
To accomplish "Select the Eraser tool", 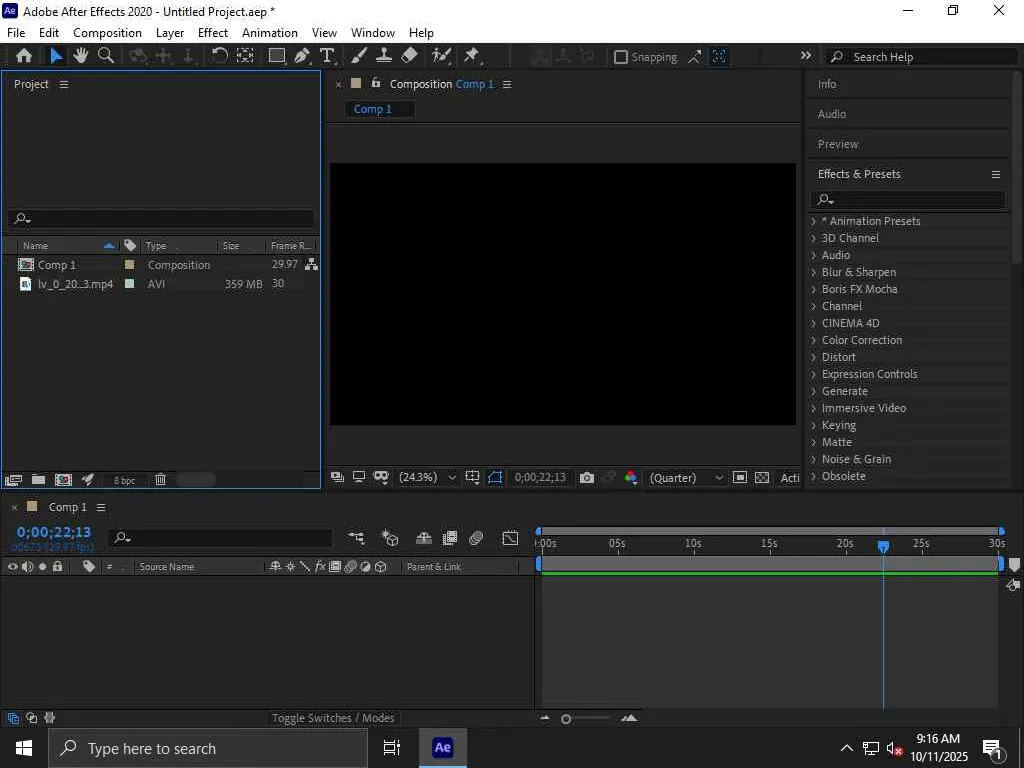I will 409,56.
